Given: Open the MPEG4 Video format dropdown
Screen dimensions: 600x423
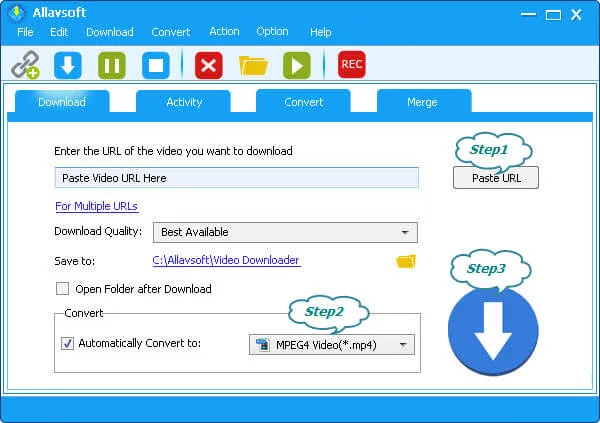Looking at the screenshot, I should click(x=331, y=345).
